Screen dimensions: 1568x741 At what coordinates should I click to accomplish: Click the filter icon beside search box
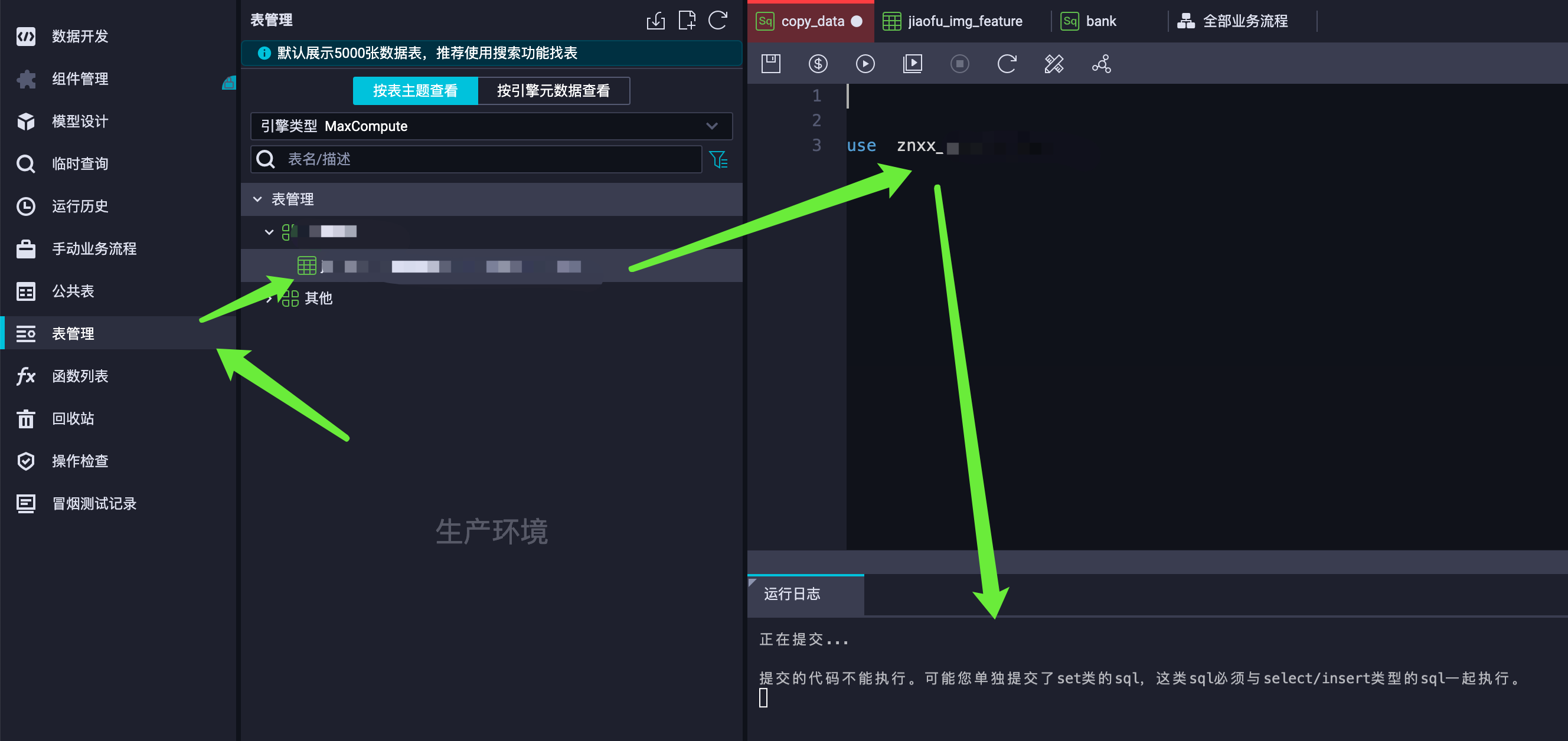click(x=718, y=159)
